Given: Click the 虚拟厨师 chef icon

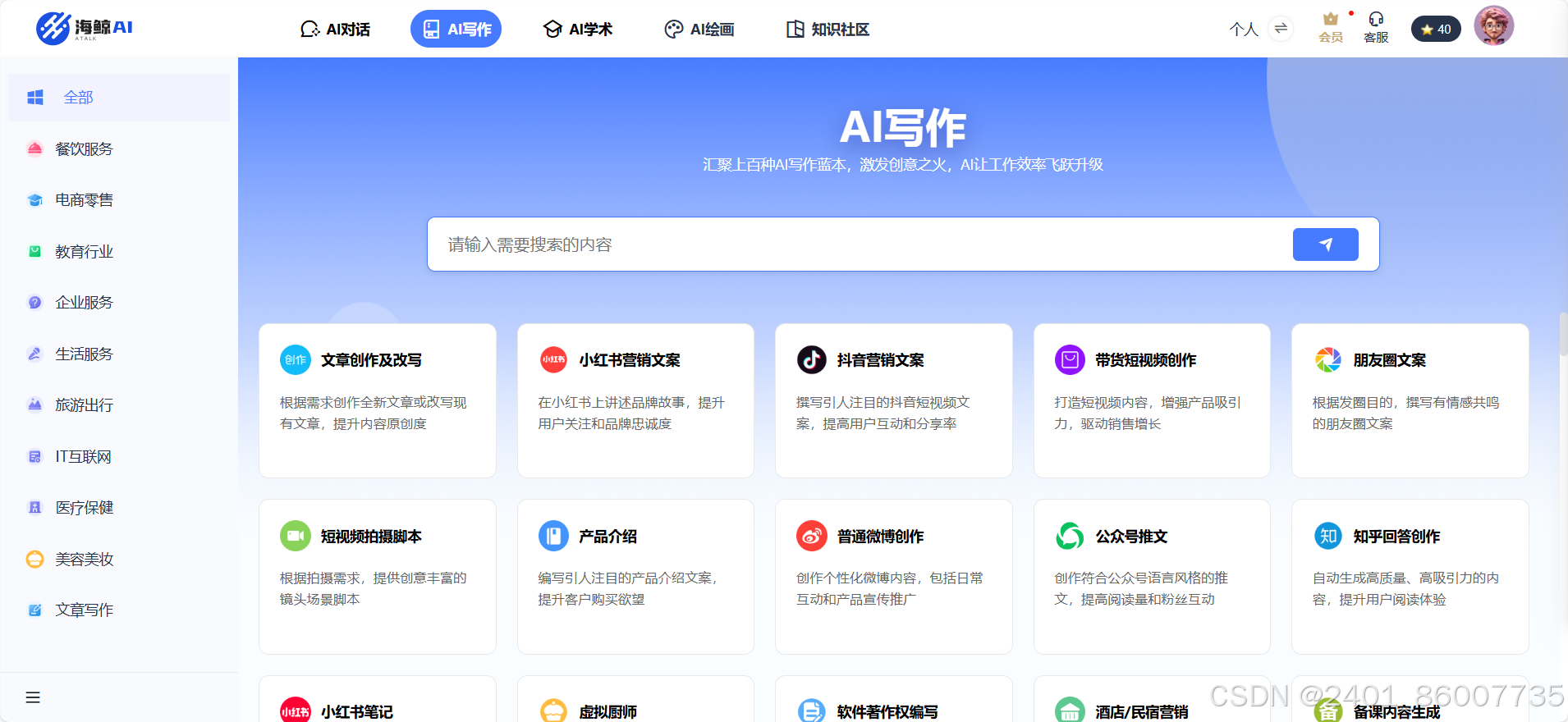Looking at the screenshot, I should tap(553, 710).
